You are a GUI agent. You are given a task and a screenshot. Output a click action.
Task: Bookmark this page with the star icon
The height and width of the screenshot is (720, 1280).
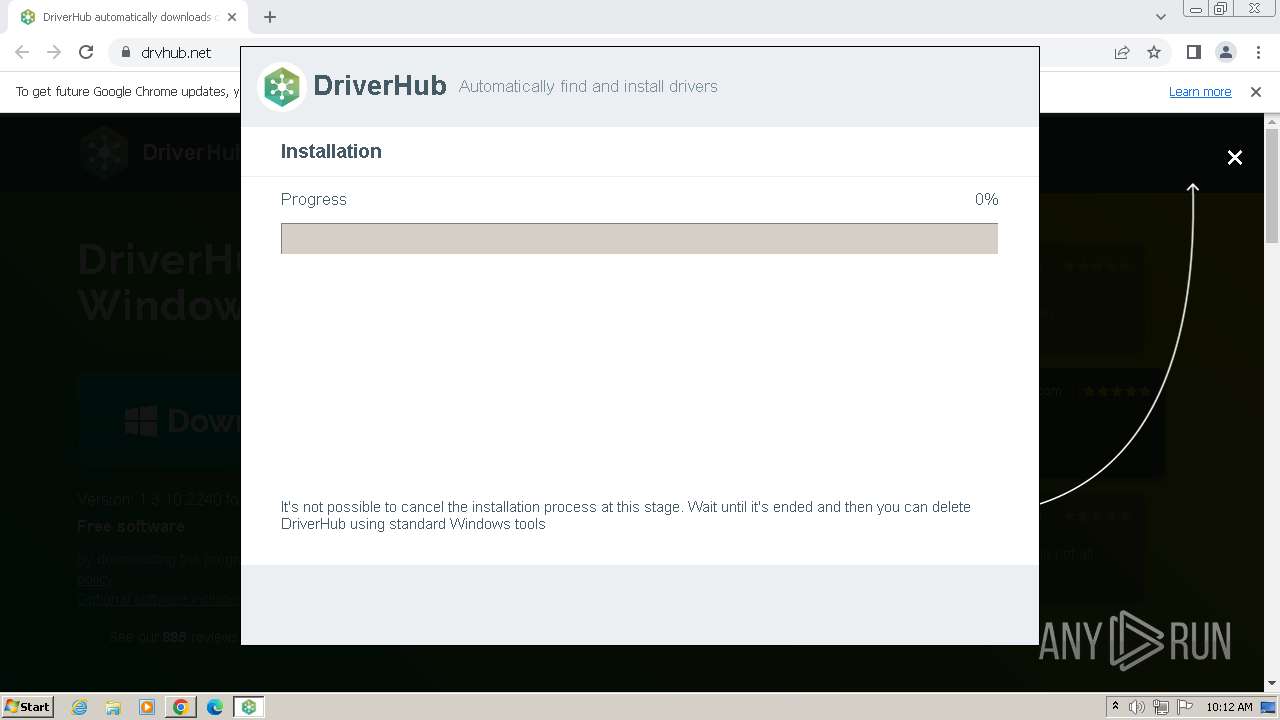click(1154, 52)
